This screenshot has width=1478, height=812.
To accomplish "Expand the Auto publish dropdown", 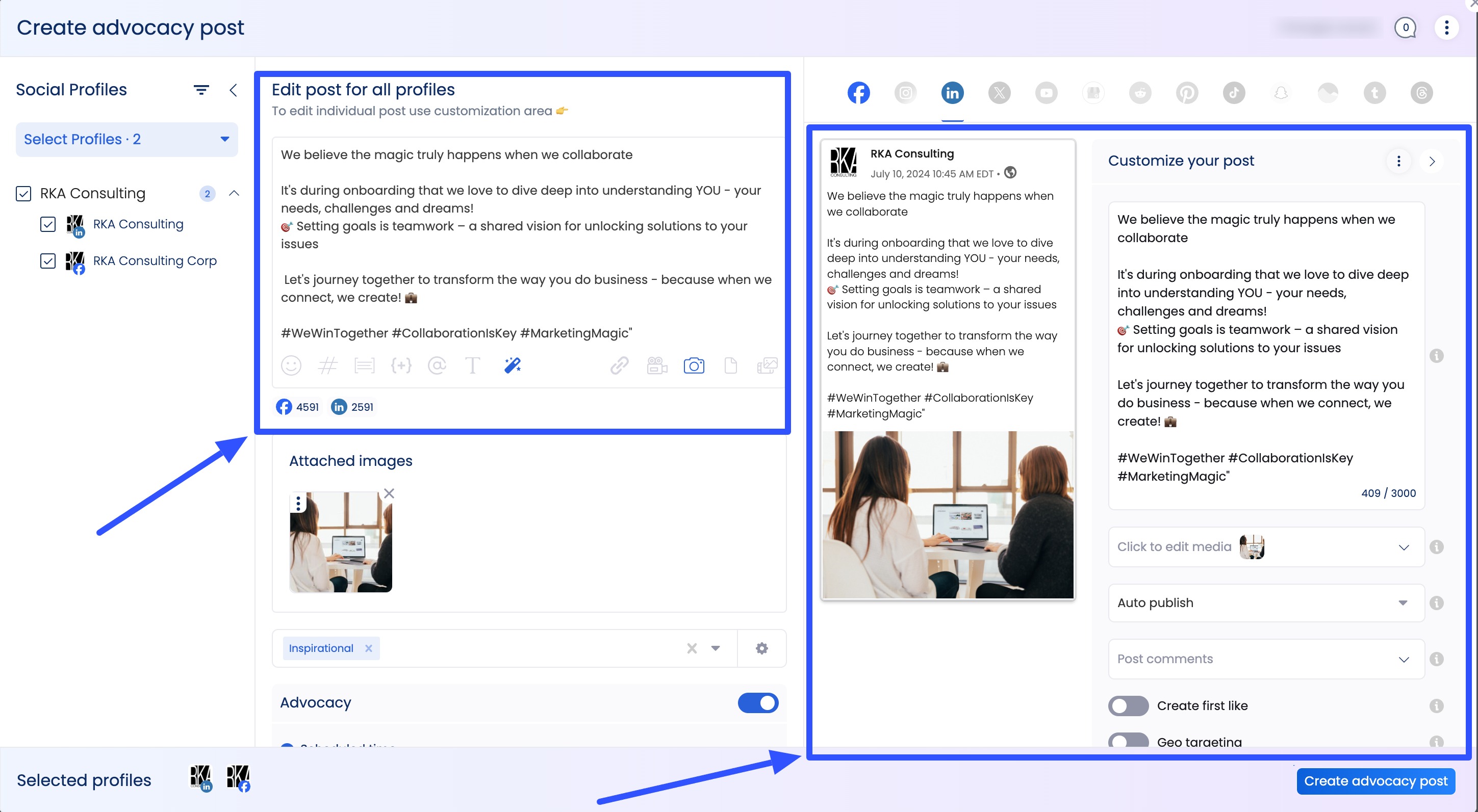I will [1404, 603].
